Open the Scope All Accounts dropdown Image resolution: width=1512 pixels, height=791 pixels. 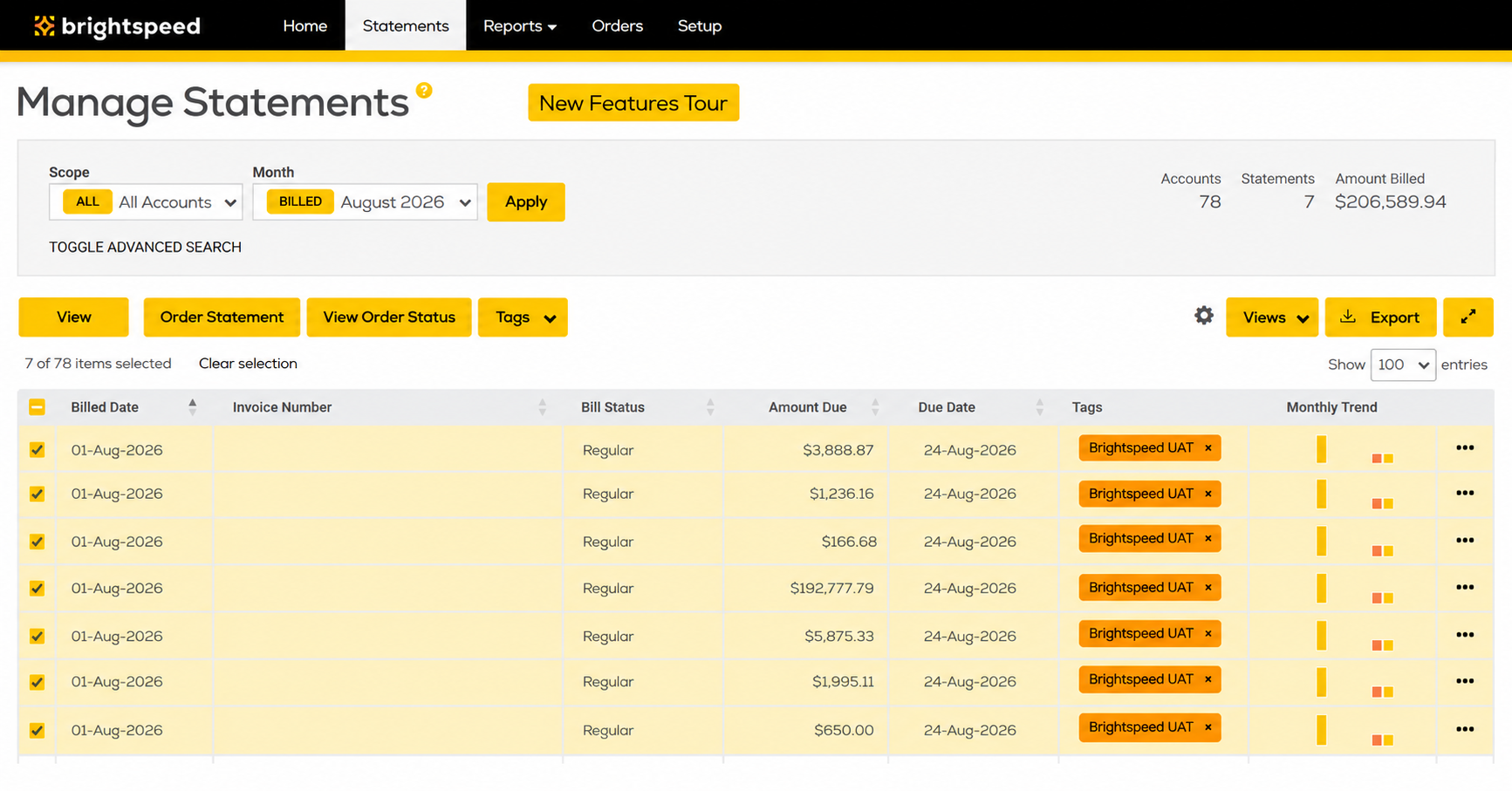pos(146,202)
